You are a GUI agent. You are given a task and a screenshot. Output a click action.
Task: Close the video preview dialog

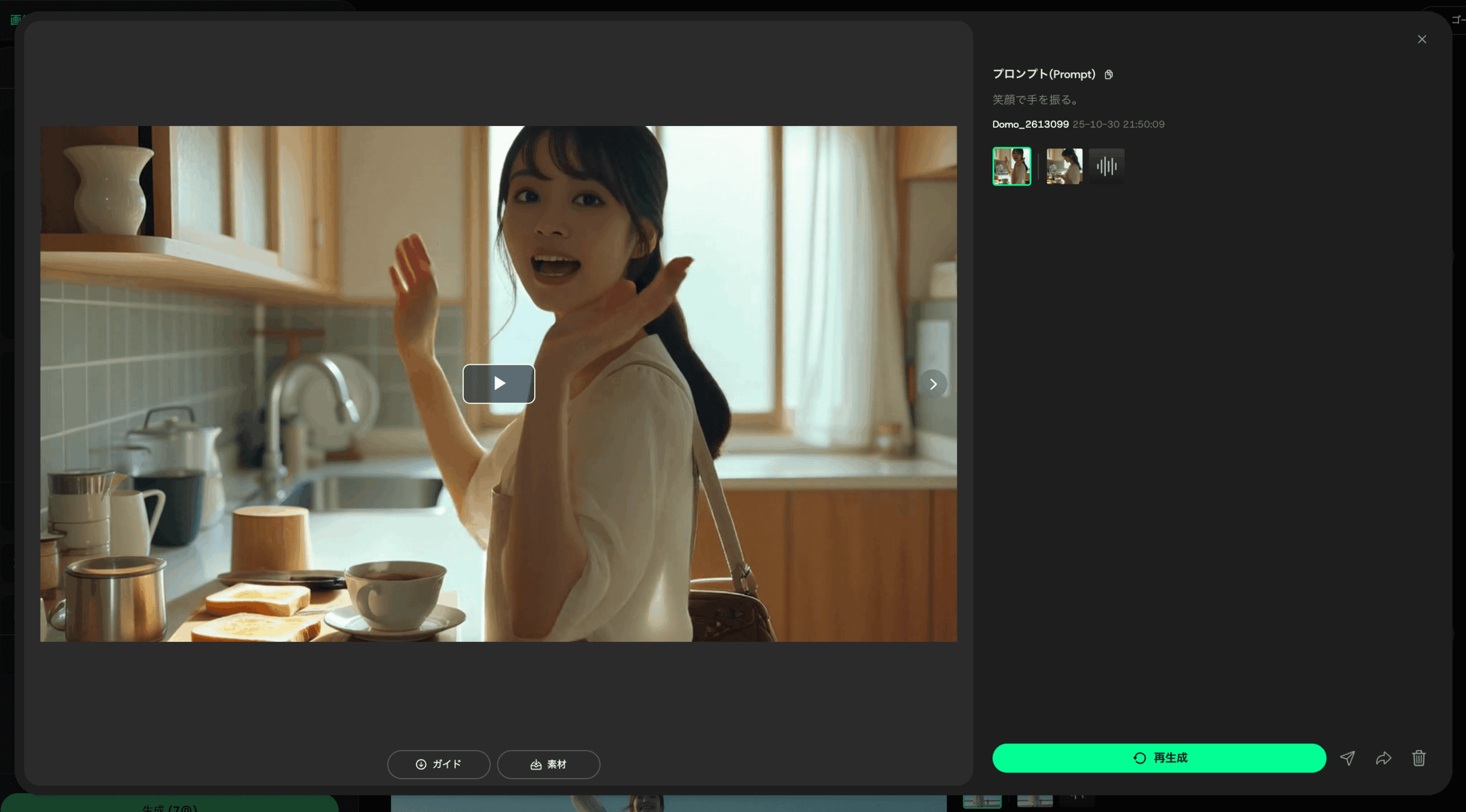[1422, 39]
